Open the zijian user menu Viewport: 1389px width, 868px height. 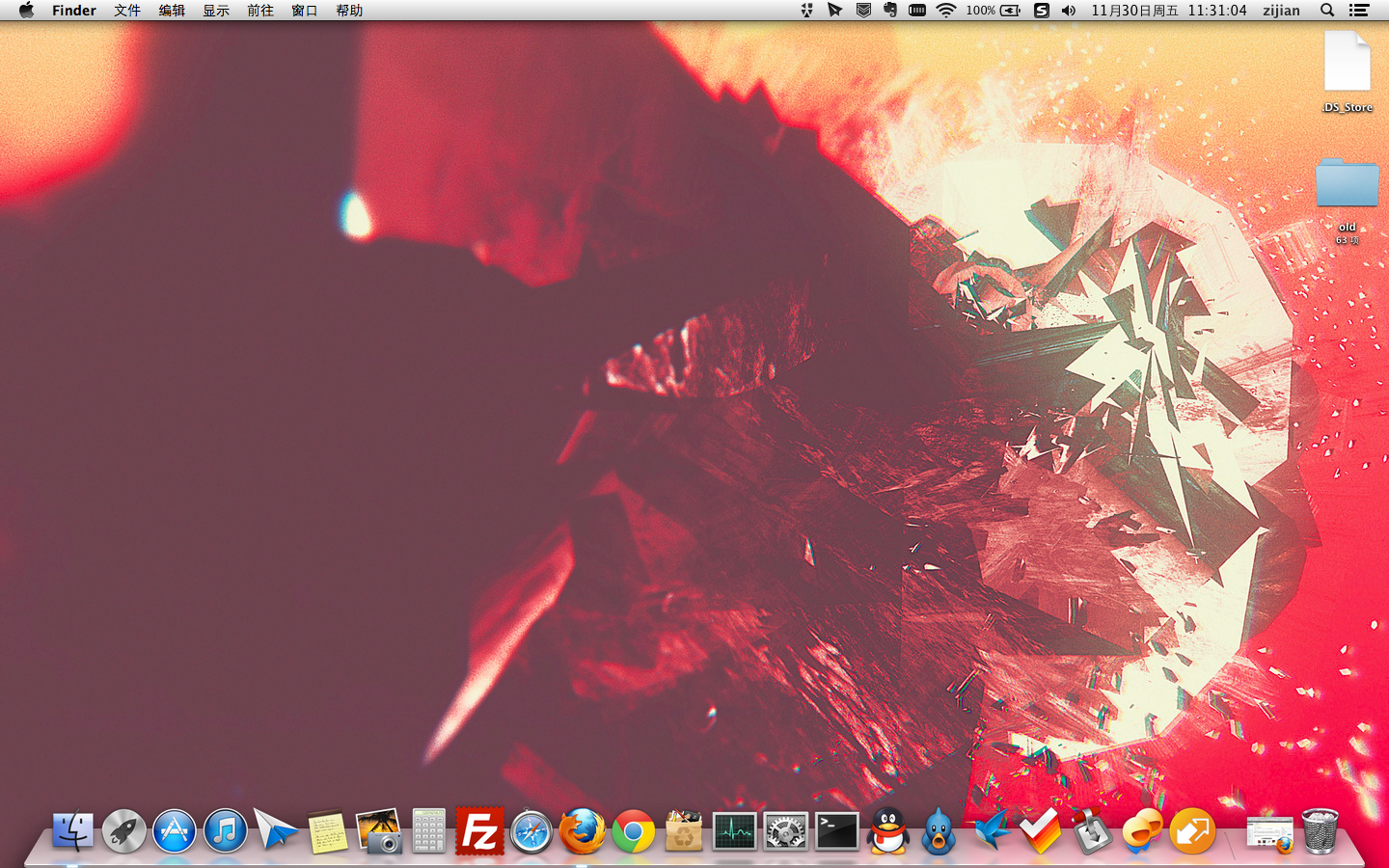click(x=1281, y=11)
